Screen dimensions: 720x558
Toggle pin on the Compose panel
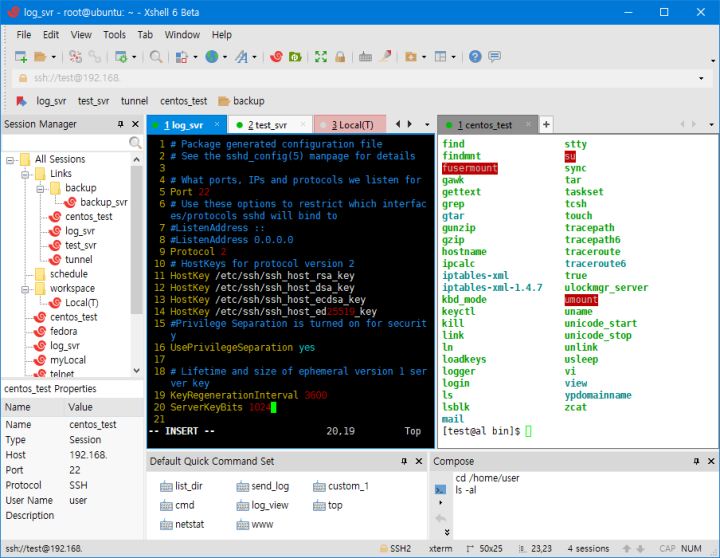(x=697, y=461)
